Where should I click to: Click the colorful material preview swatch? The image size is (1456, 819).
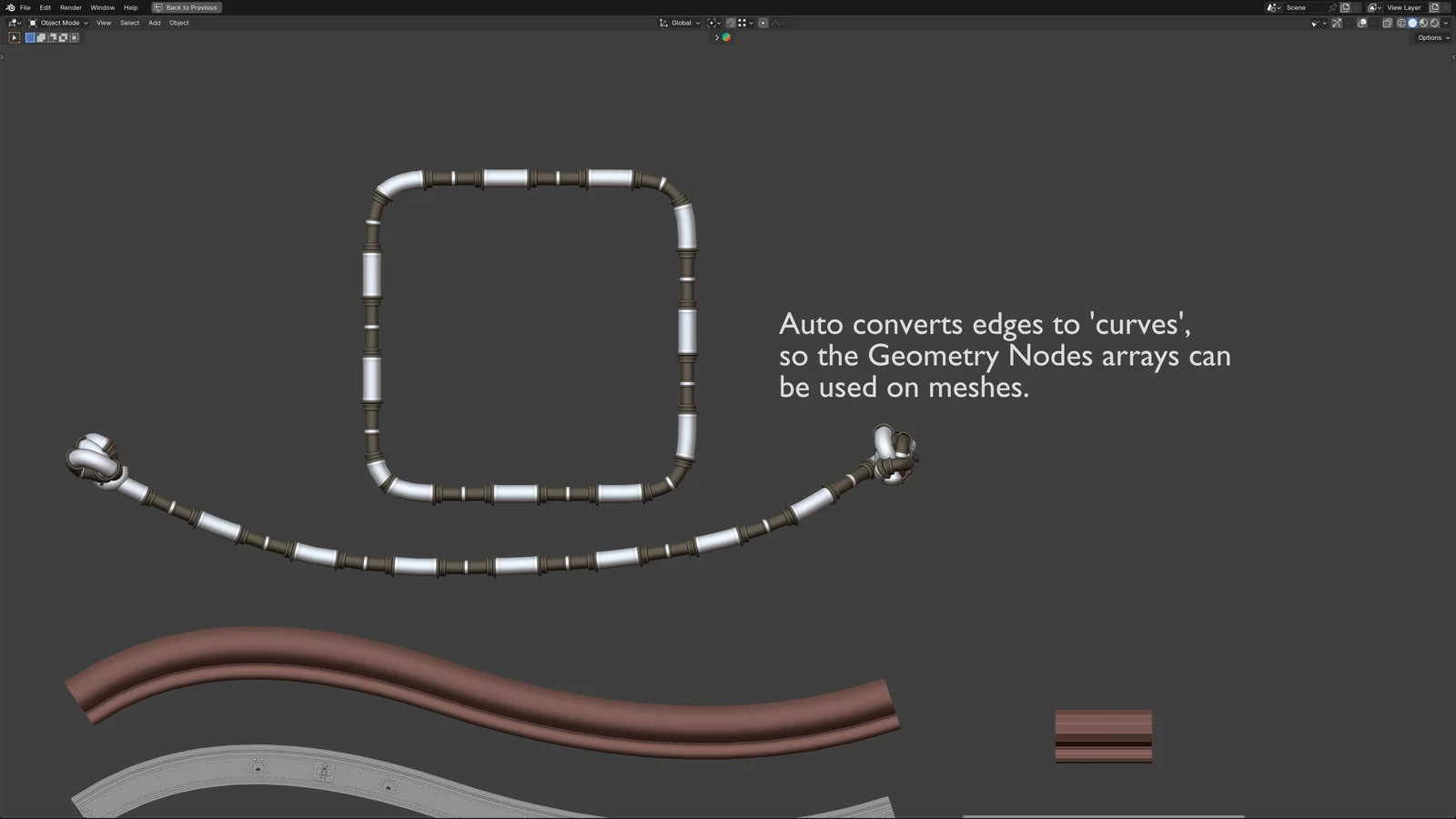726,37
